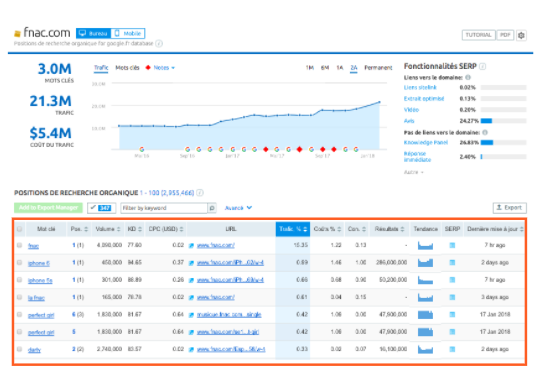Screen dimensions: 541x386
Task: Set chart range to 2A
Action: pyautogui.click(x=354, y=68)
